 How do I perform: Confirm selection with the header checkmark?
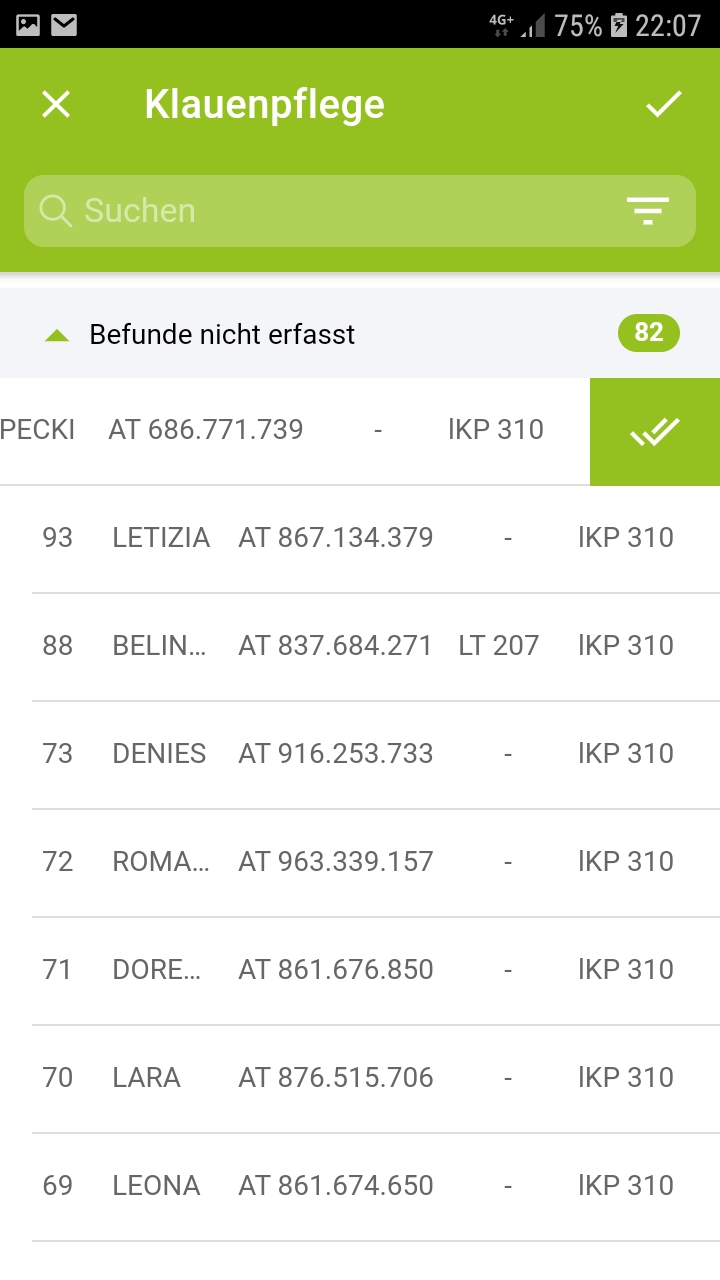click(663, 104)
